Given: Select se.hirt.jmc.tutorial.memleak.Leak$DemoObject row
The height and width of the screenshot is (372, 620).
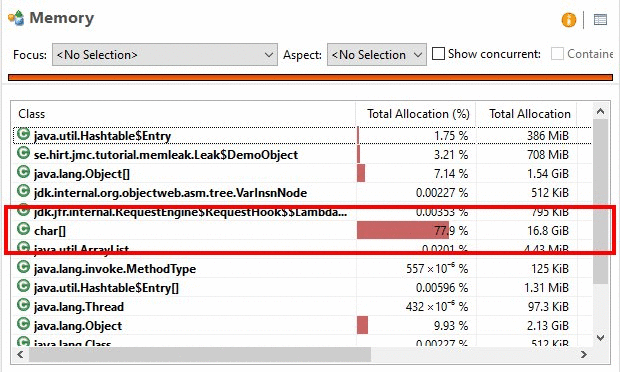Looking at the screenshot, I should 303,155.
